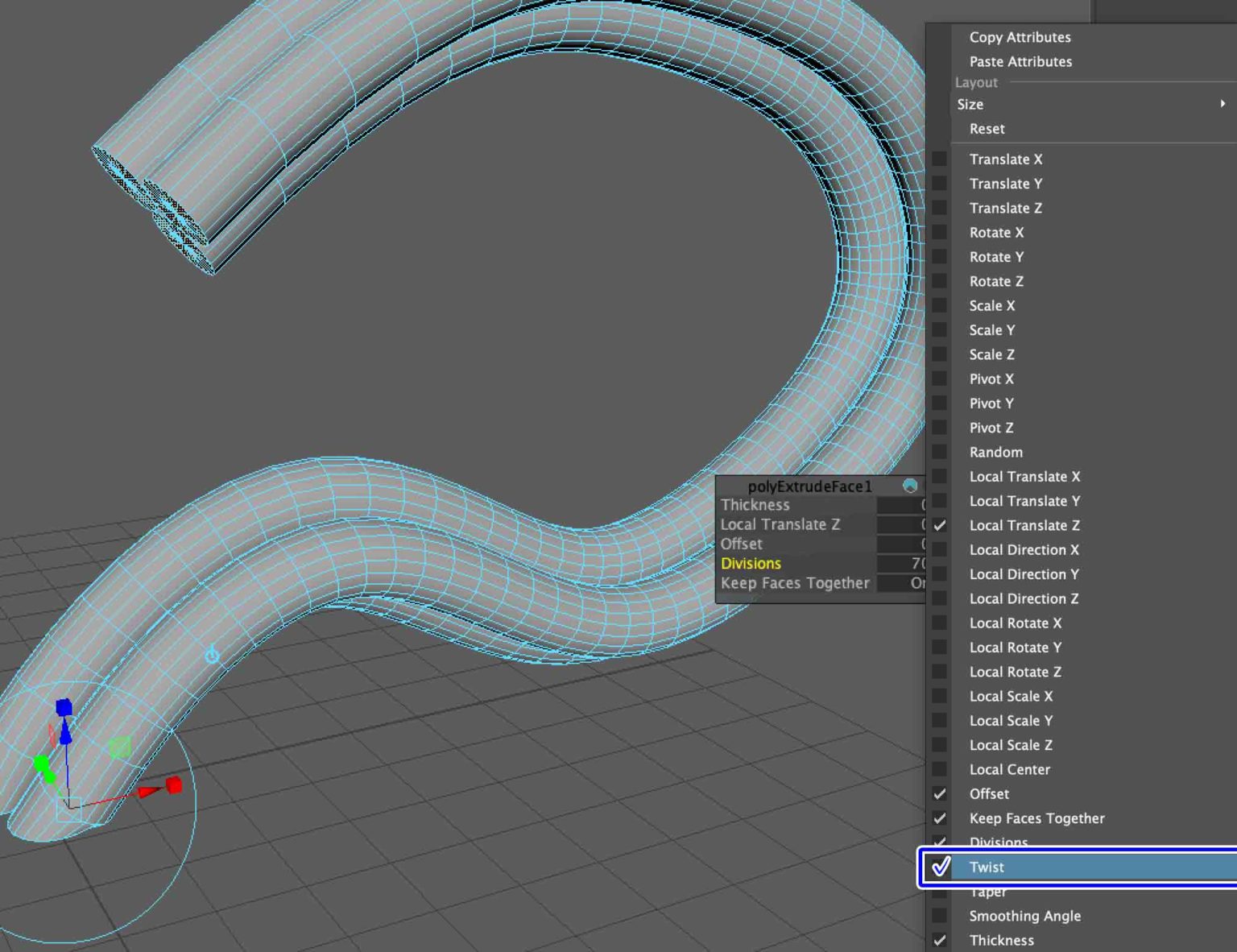The height and width of the screenshot is (952, 1237).
Task: Check the Rotate Y checkbox
Action: (x=939, y=257)
